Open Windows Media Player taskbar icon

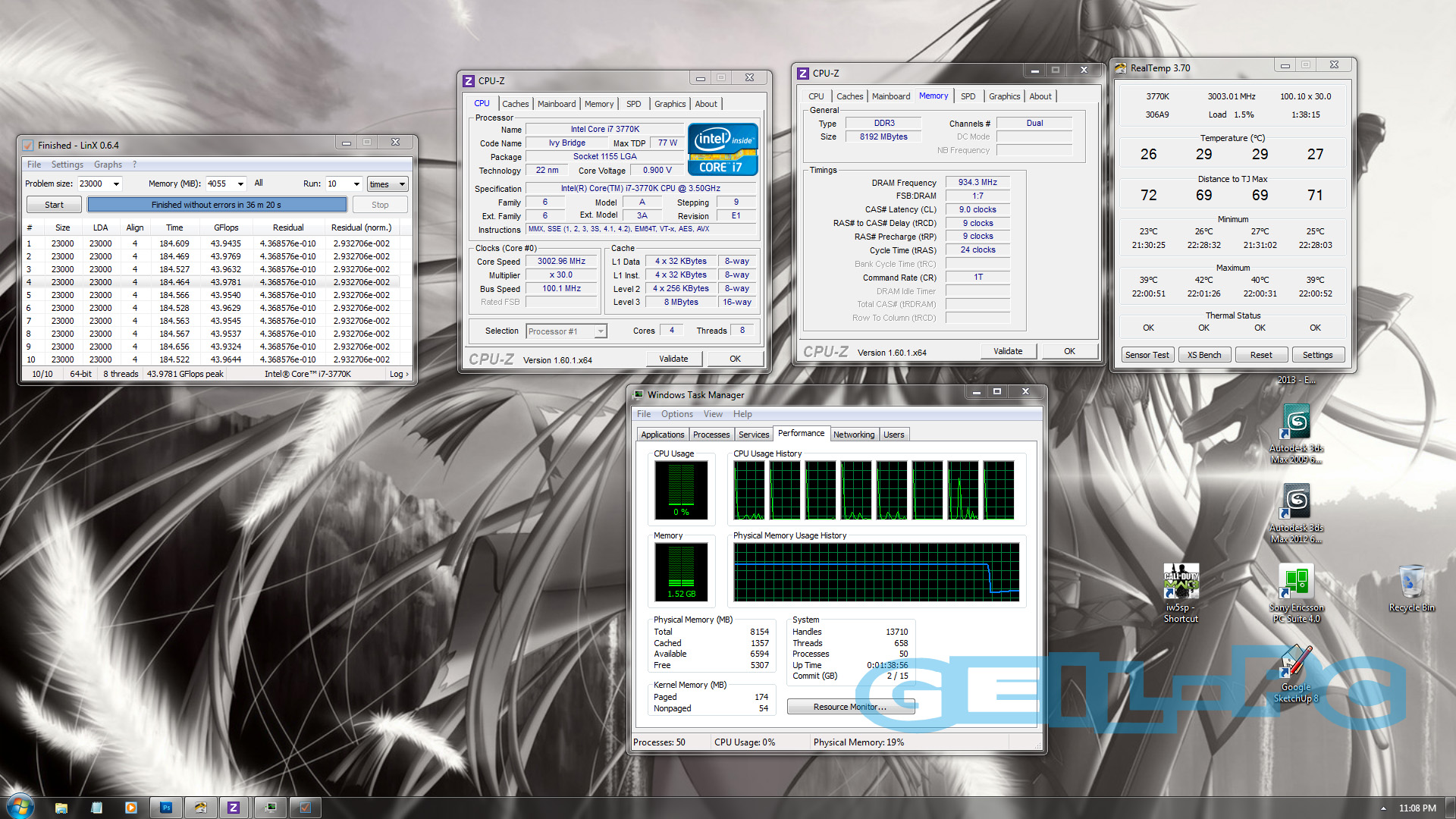131,808
